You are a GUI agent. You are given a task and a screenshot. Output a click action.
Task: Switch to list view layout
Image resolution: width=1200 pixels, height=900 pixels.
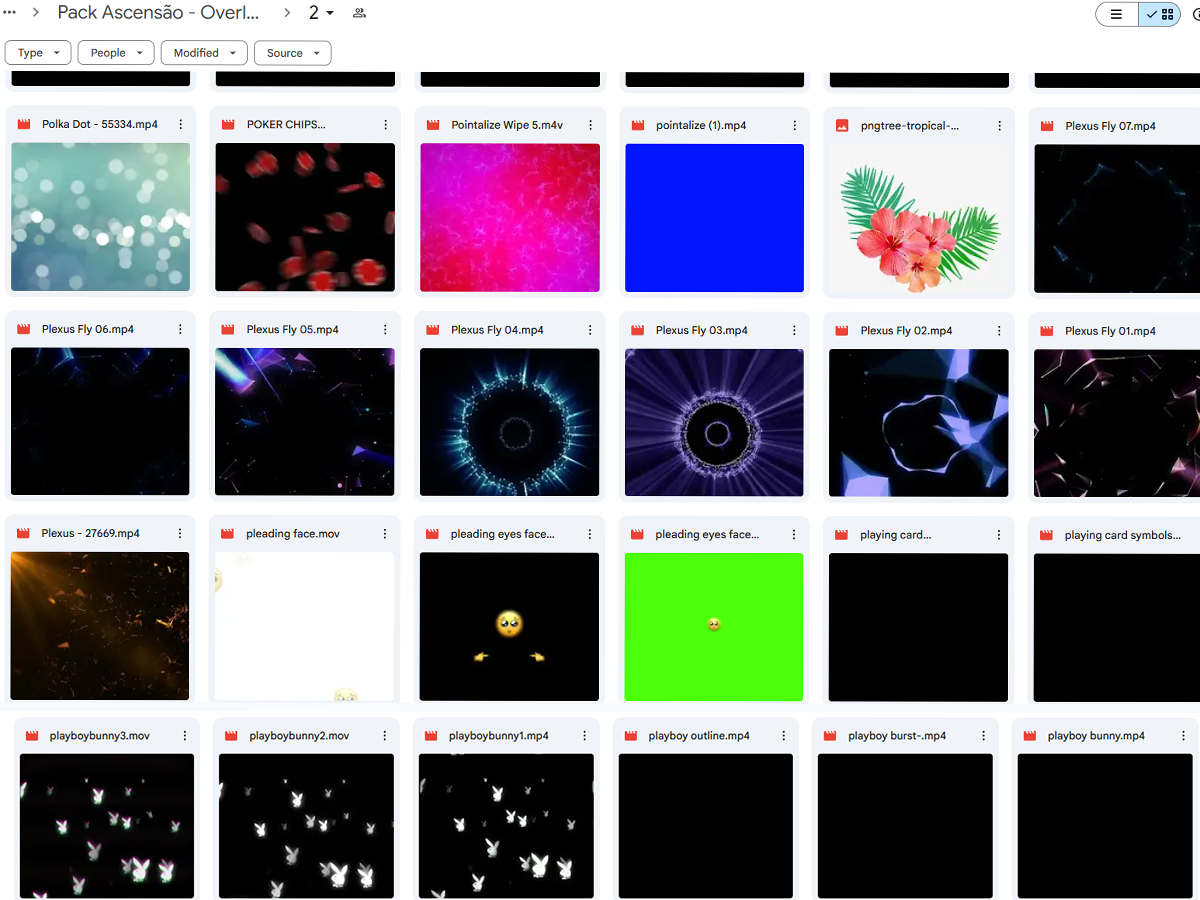tap(1116, 14)
